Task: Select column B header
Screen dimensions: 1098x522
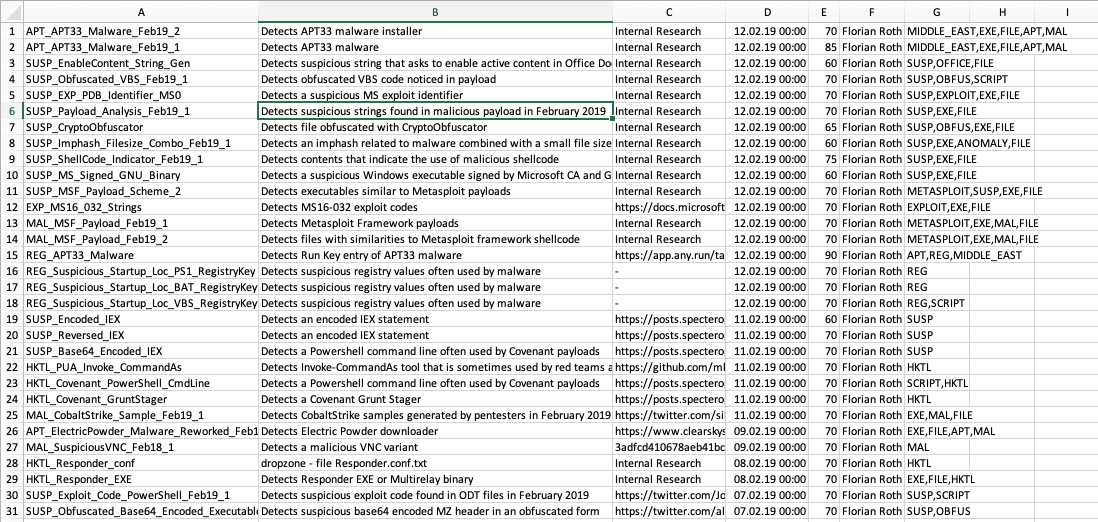Action: (435, 11)
